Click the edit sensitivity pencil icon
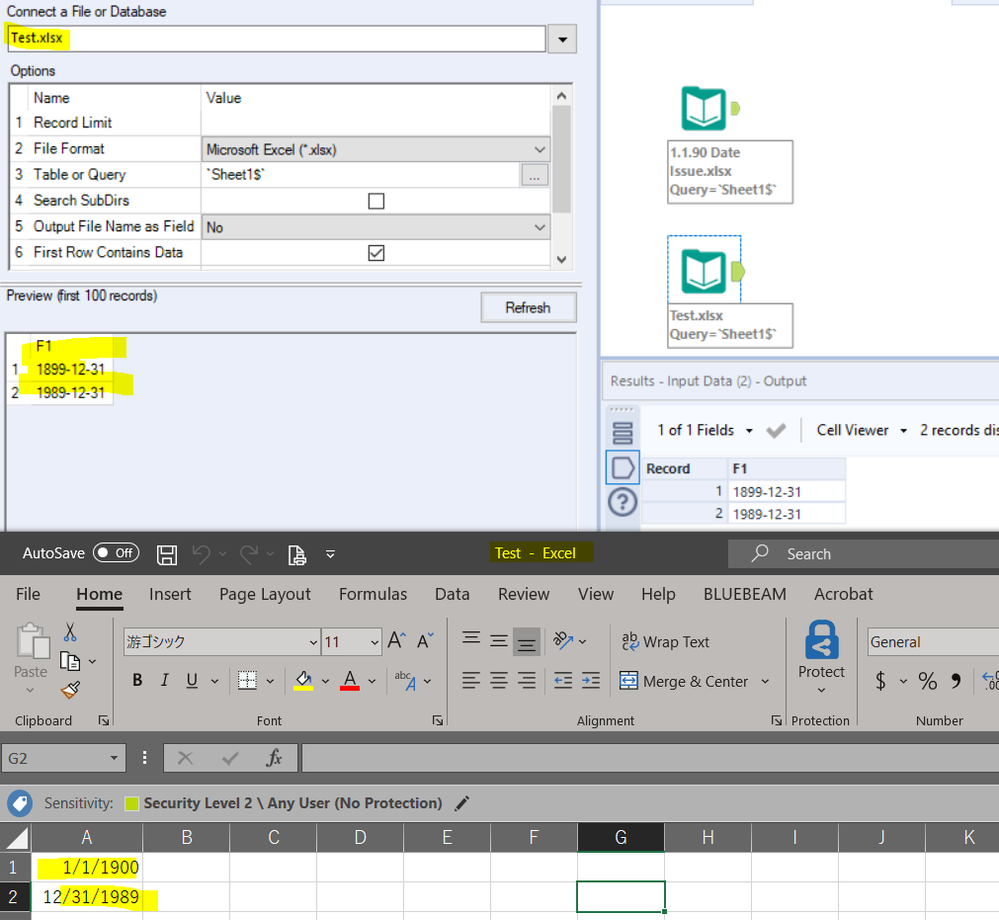The height and width of the screenshot is (920, 999). tap(462, 803)
